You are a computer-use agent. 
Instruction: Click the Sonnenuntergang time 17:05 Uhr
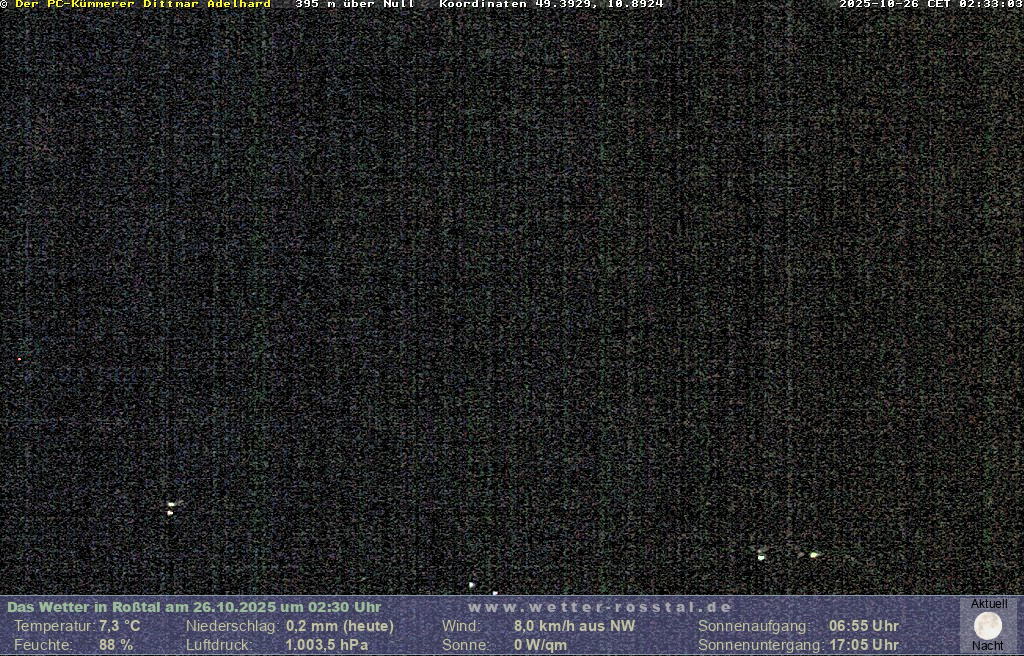coord(863,645)
